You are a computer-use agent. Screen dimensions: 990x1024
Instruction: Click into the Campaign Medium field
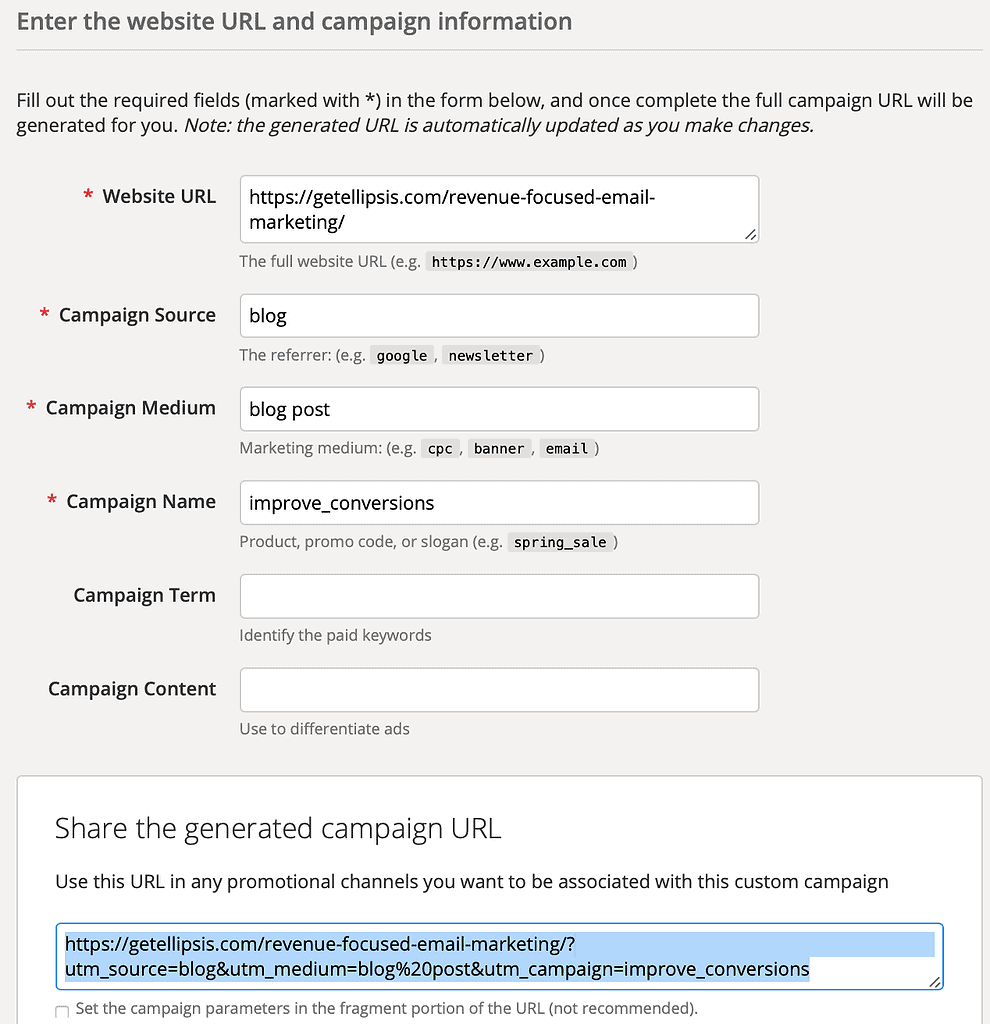498,409
